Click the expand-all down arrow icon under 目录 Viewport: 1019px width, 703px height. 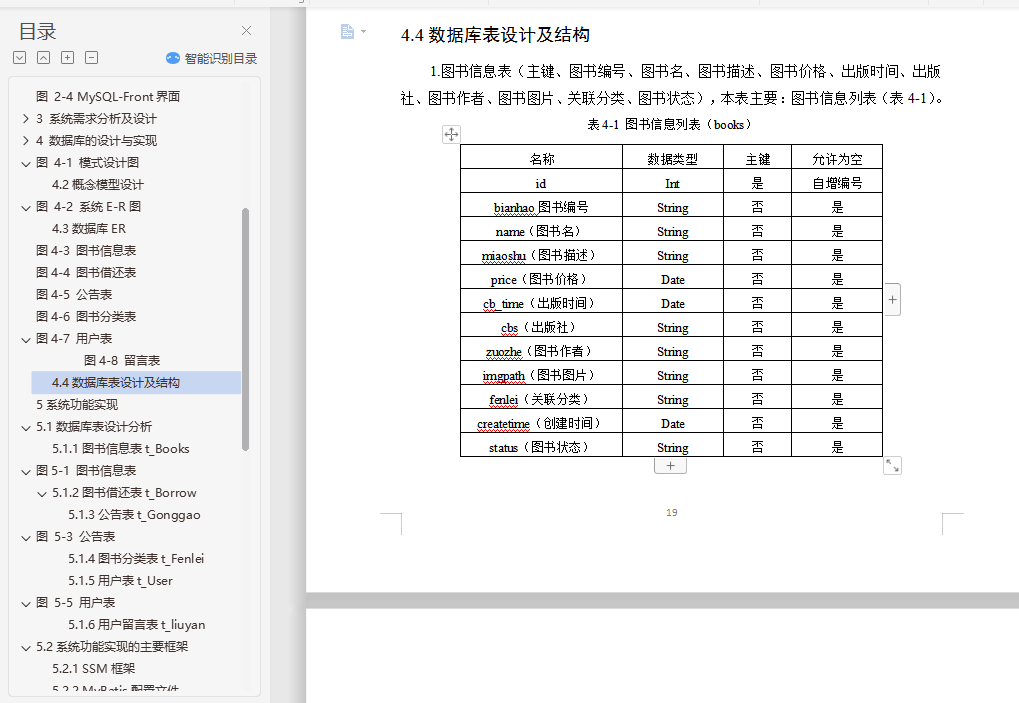click(19, 58)
